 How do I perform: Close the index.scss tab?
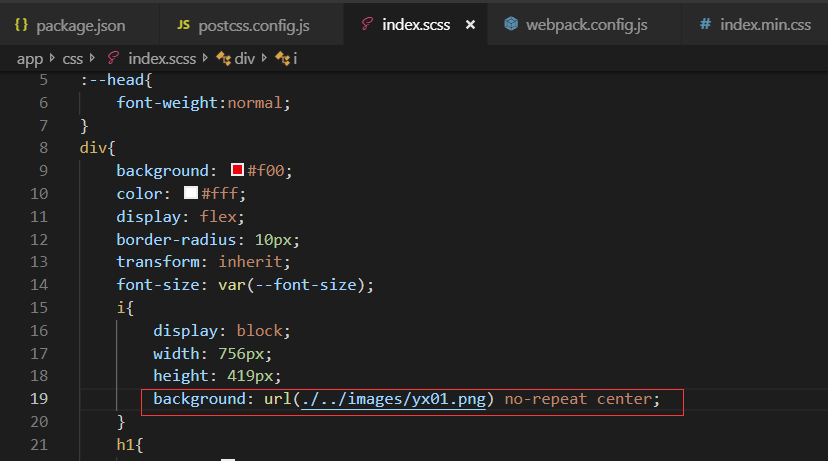point(470,23)
